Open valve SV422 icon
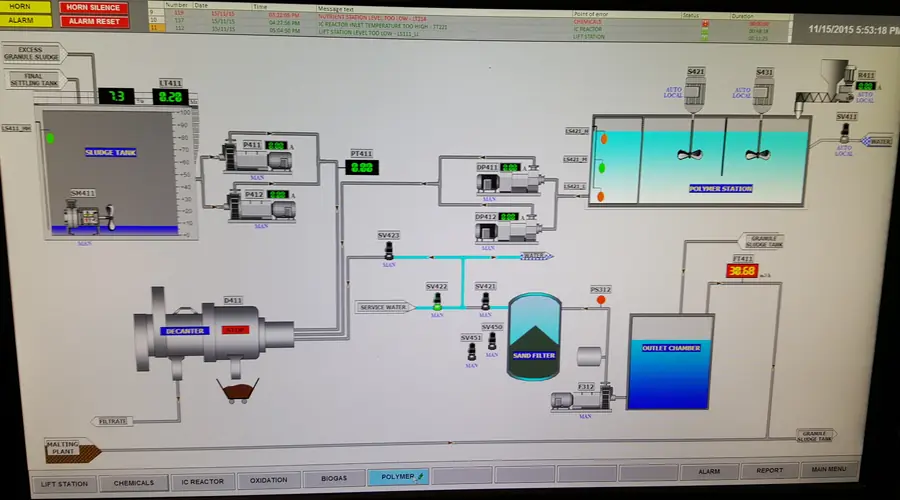The height and width of the screenshot is (500, 900). pyautogui.click(x=437, y=301)
